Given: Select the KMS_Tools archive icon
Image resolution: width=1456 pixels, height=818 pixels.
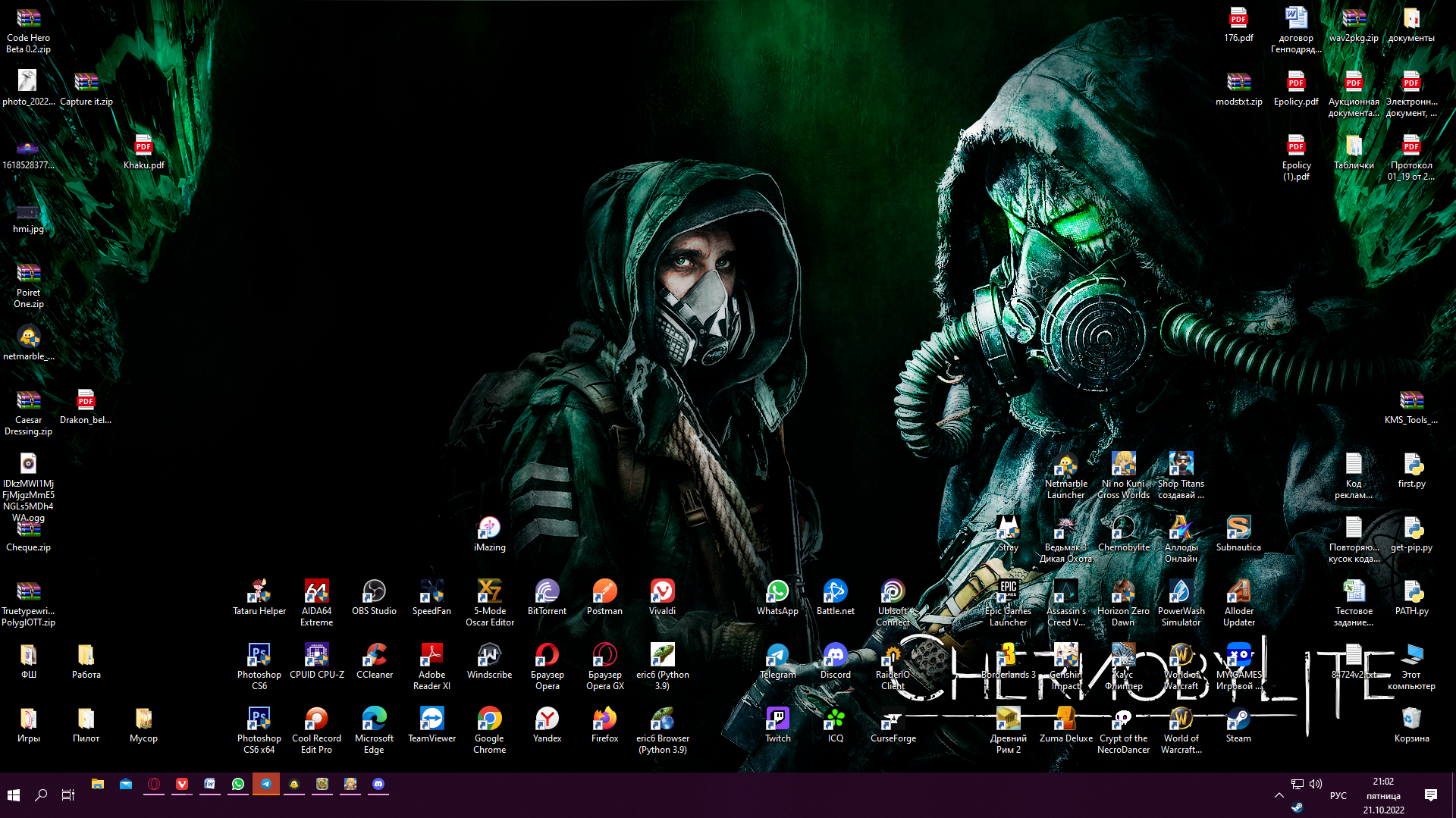Looking at the screenshot, I should pos(1411,406).
